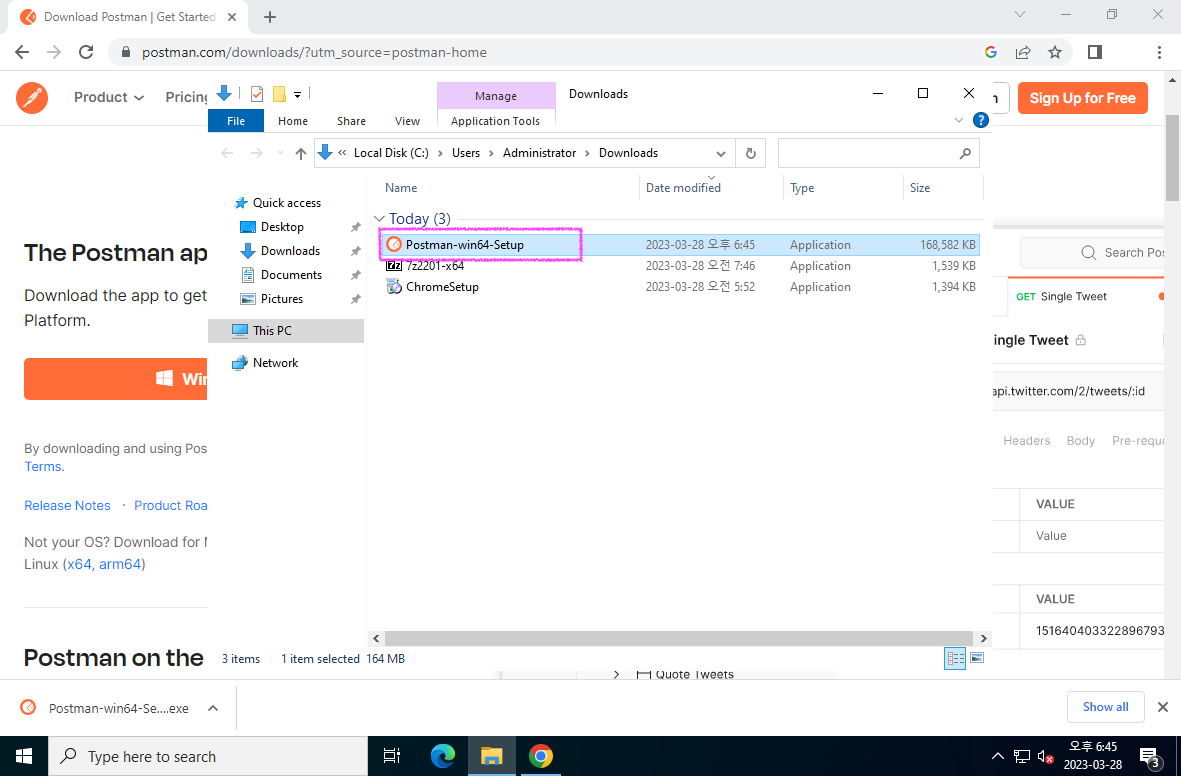Click Users in the breadcrumb path
This screenshot has width=1181, height=776.
coord(465,153)
